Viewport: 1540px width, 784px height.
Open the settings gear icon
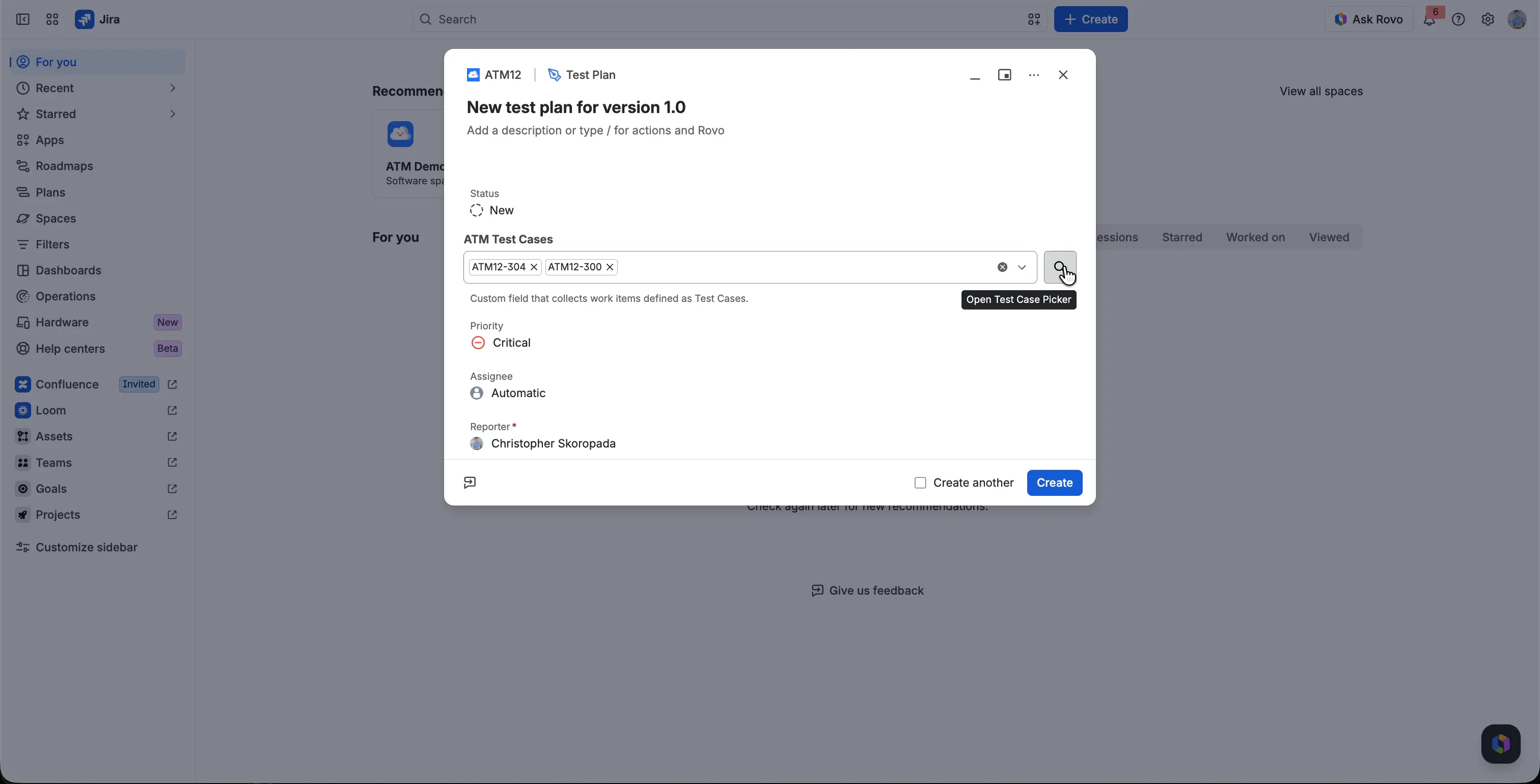click(1488, 20)
